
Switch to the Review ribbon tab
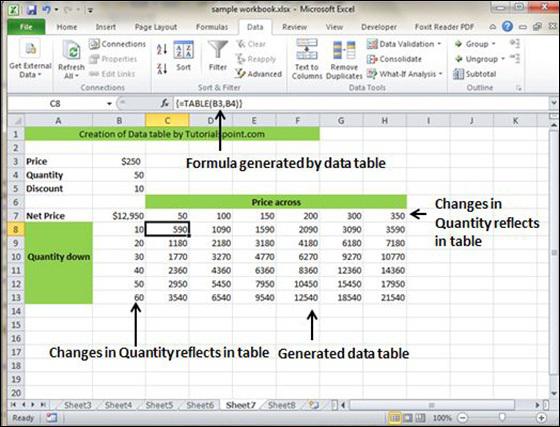pyautogui.click(x=294, y=27)
